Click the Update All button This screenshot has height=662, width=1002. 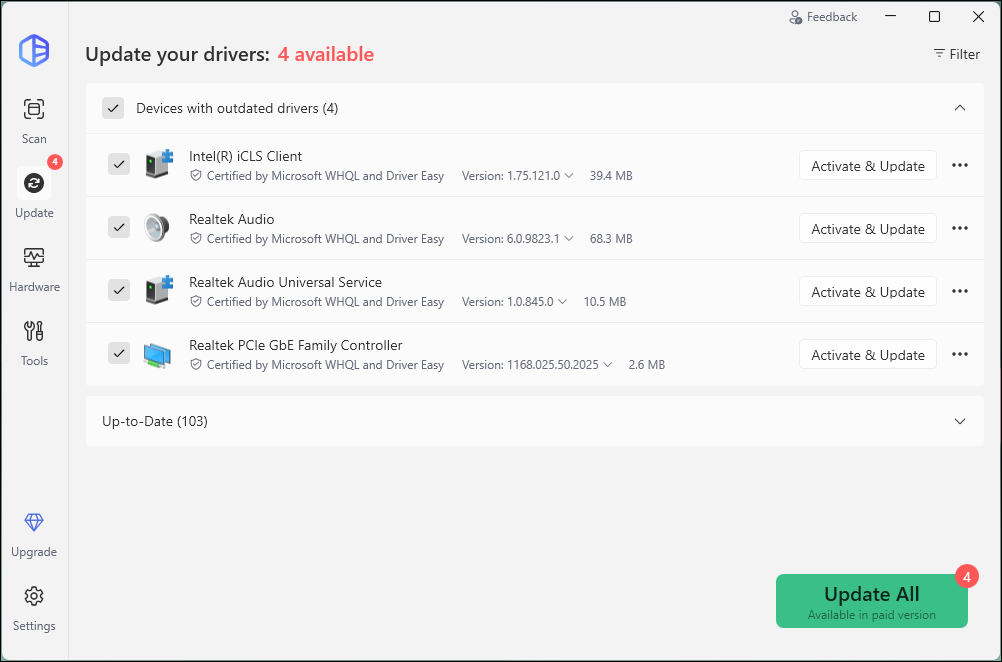pos(871,601)
